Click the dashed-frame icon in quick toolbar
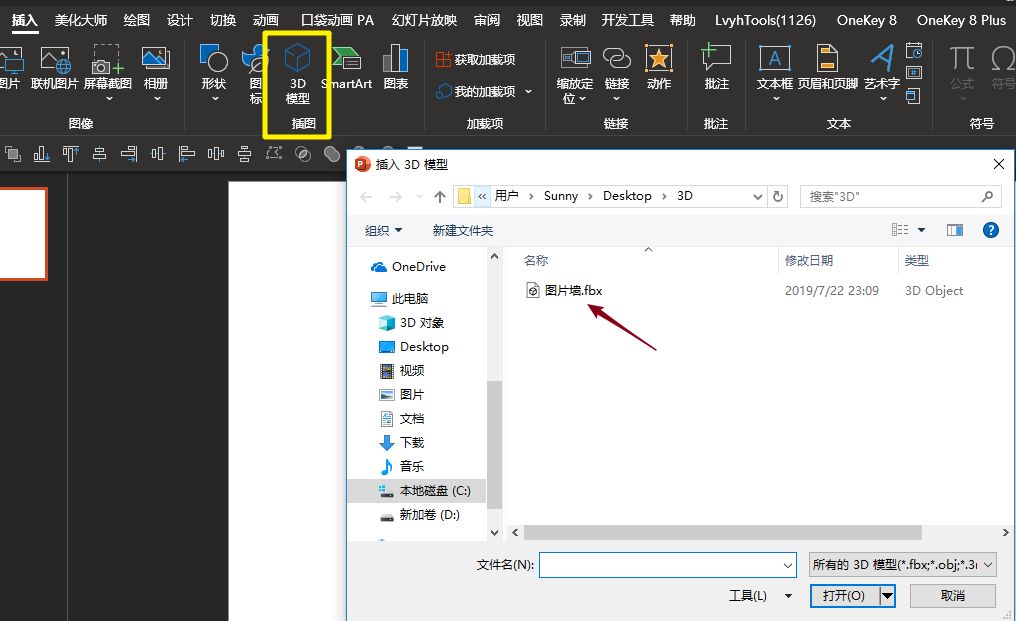 (274, 153)
